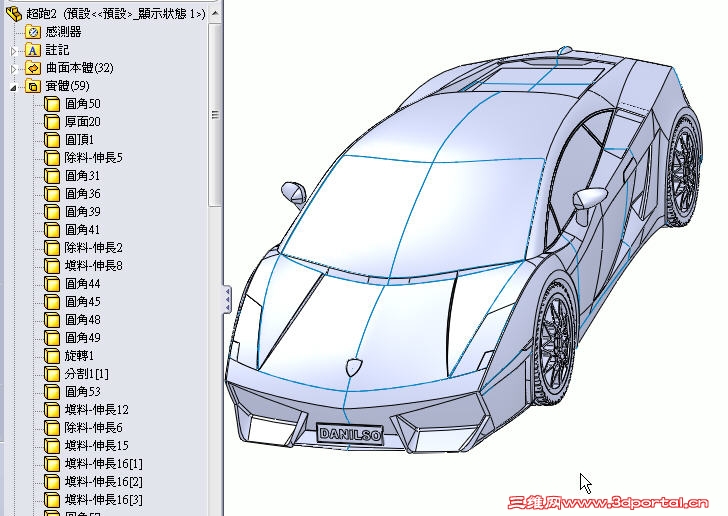Select body icon for 圓角44
This screenshot has width=728, height=516.
(52, 284)
